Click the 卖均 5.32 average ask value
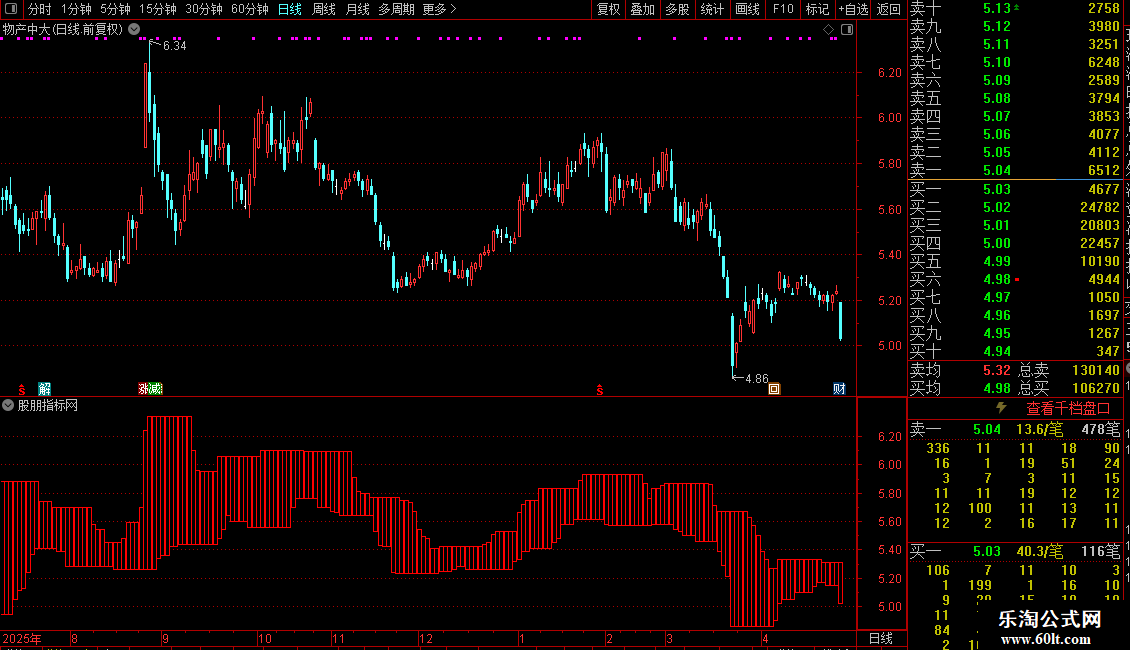This screenshot has width=1130, height=650. pos(997,370)
